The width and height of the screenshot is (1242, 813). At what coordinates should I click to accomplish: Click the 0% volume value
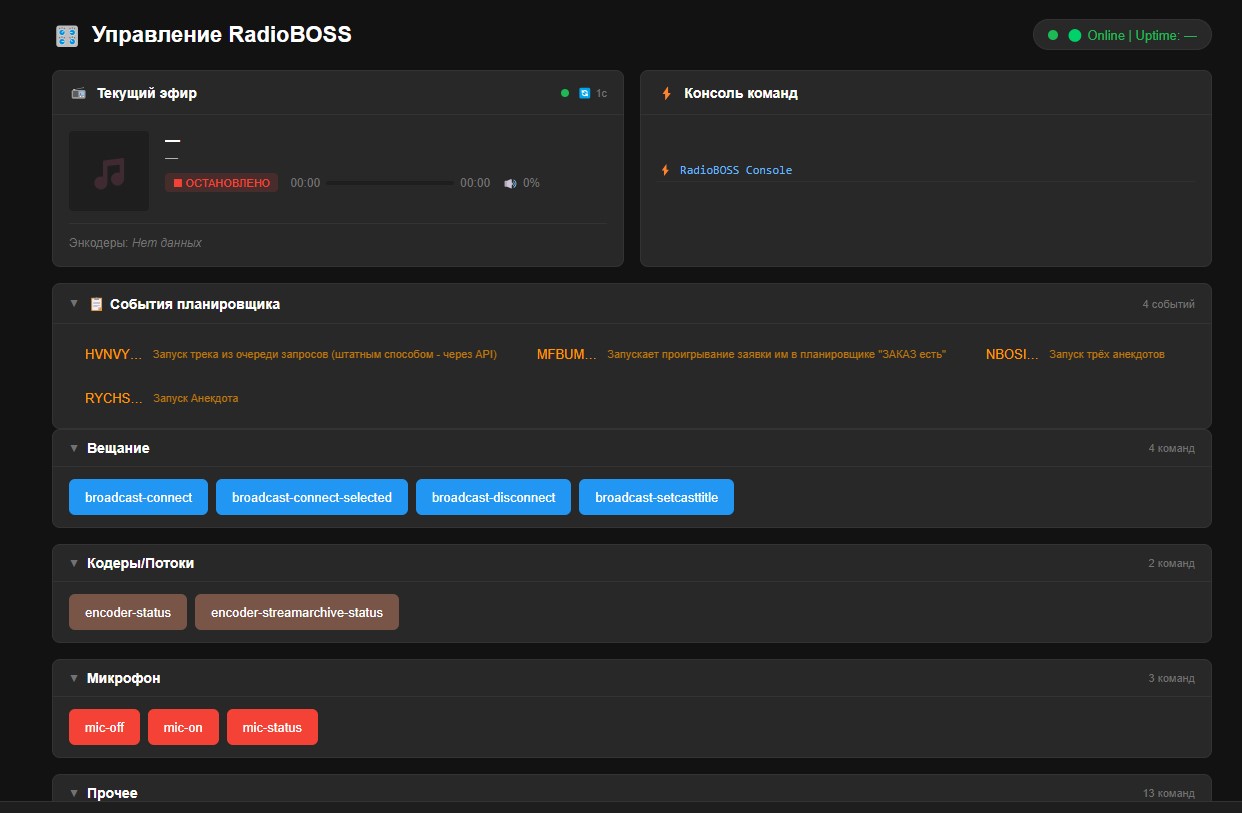[531, 183]
